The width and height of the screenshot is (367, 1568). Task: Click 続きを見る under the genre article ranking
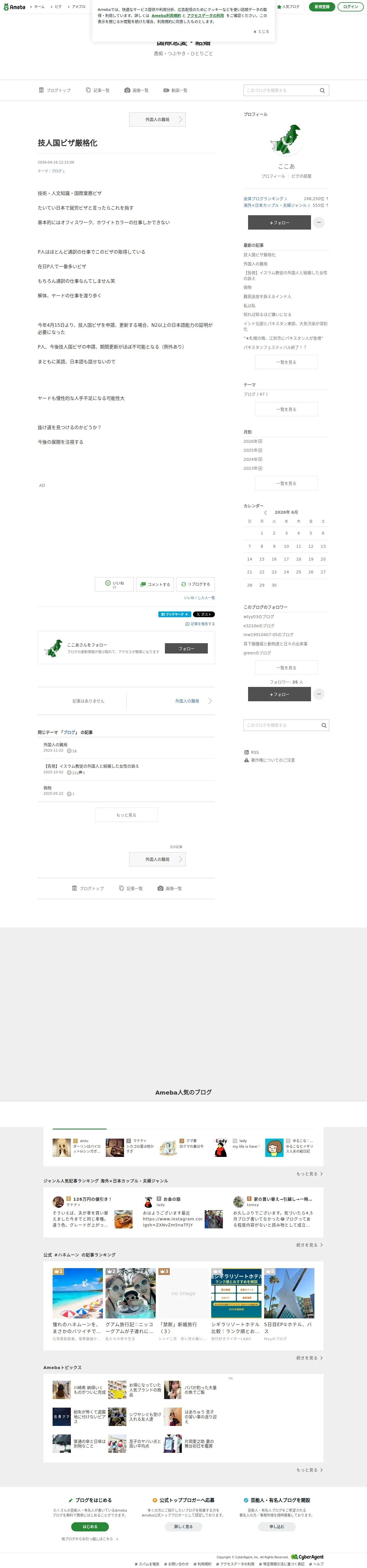310,1245
